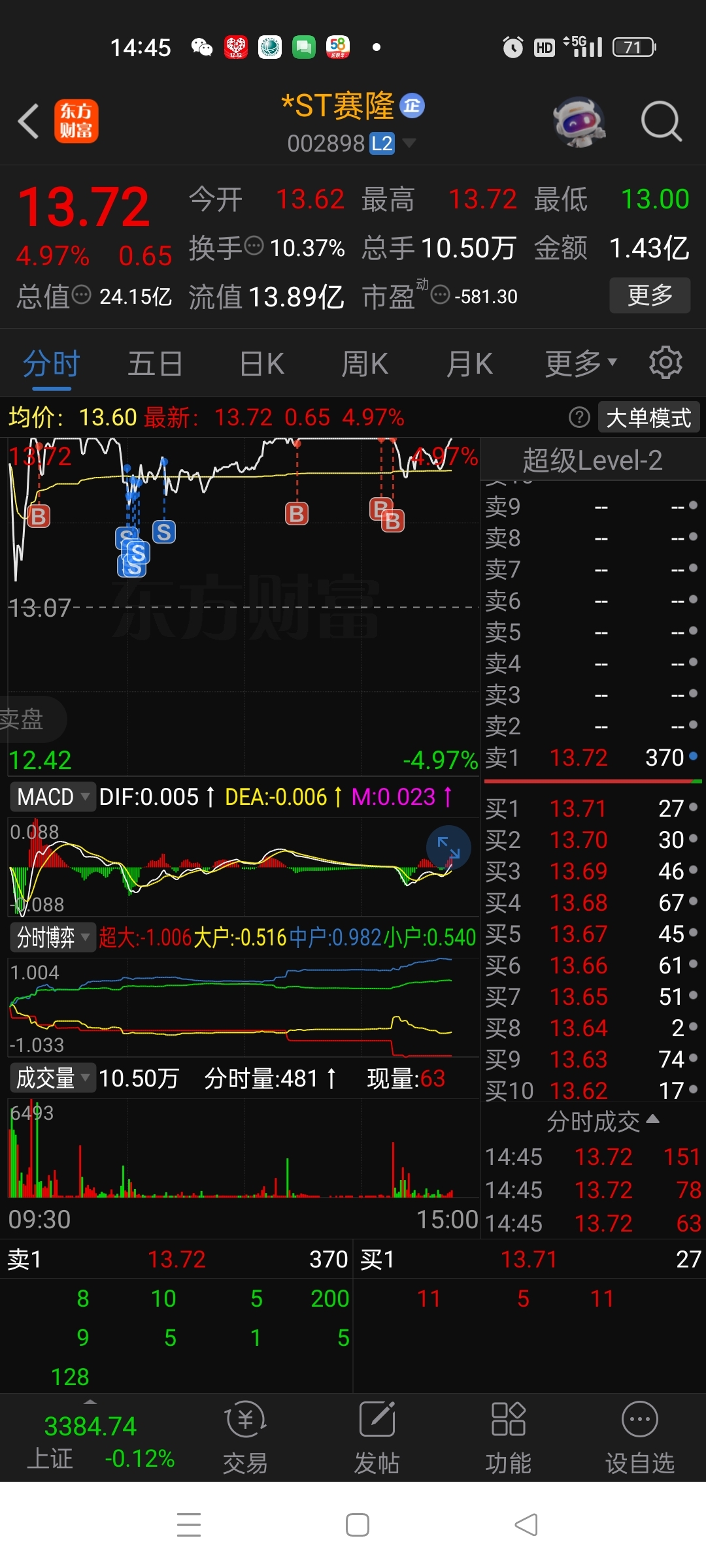
Task: Select the 卖1 13.72 order row
Action: pyautogui.click(x=592, y=758)
